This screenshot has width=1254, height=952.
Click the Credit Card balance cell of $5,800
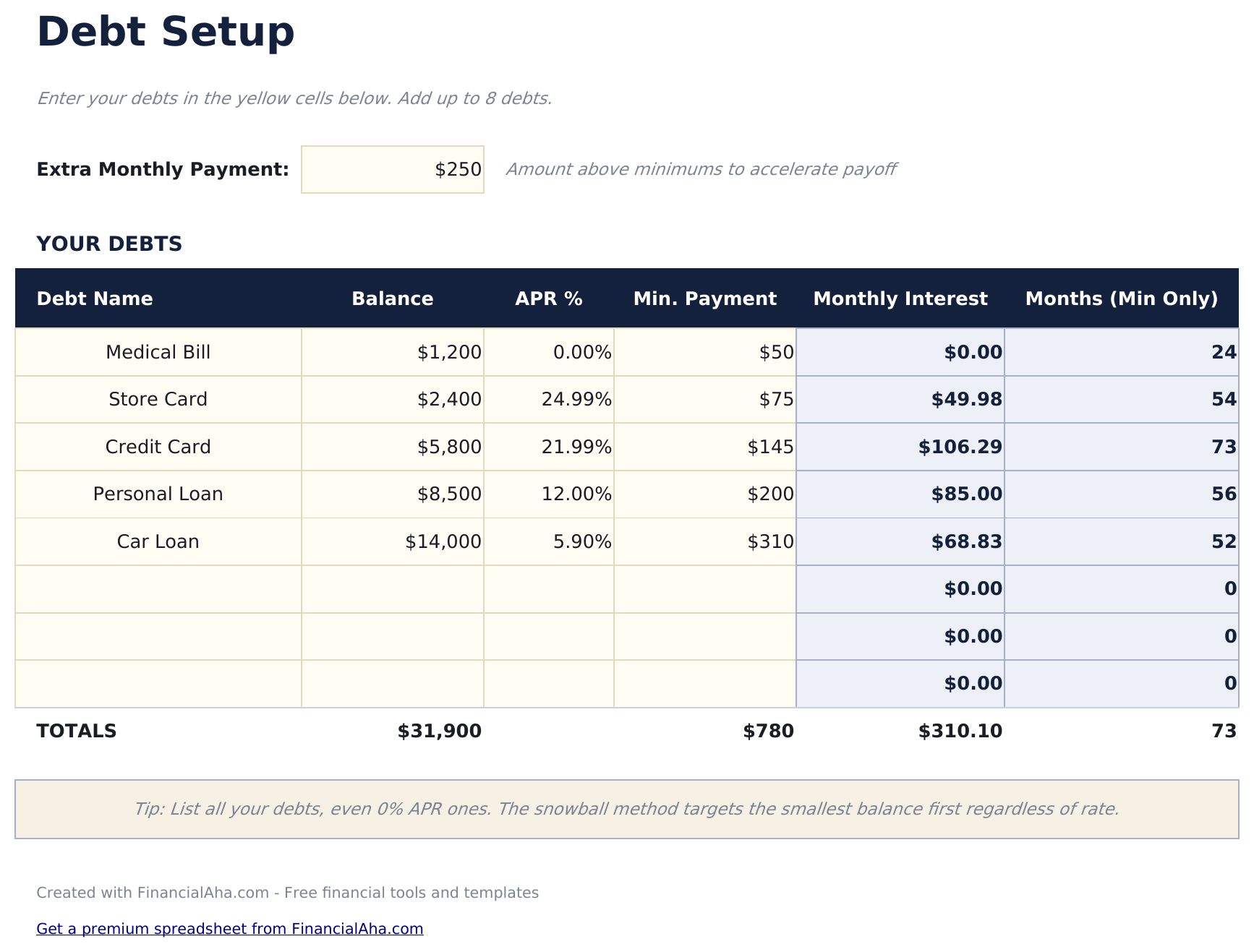click(x=393, y=447)
